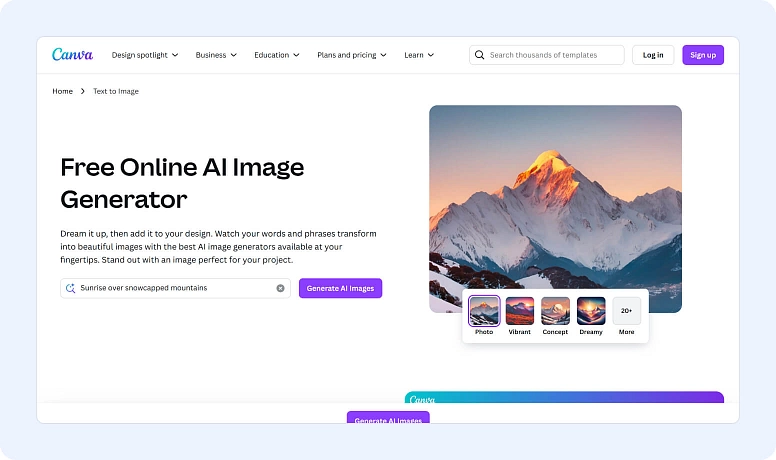Clear the prompt with the X icon
This screenshot has height=460, width=776.
pos(280,288)
